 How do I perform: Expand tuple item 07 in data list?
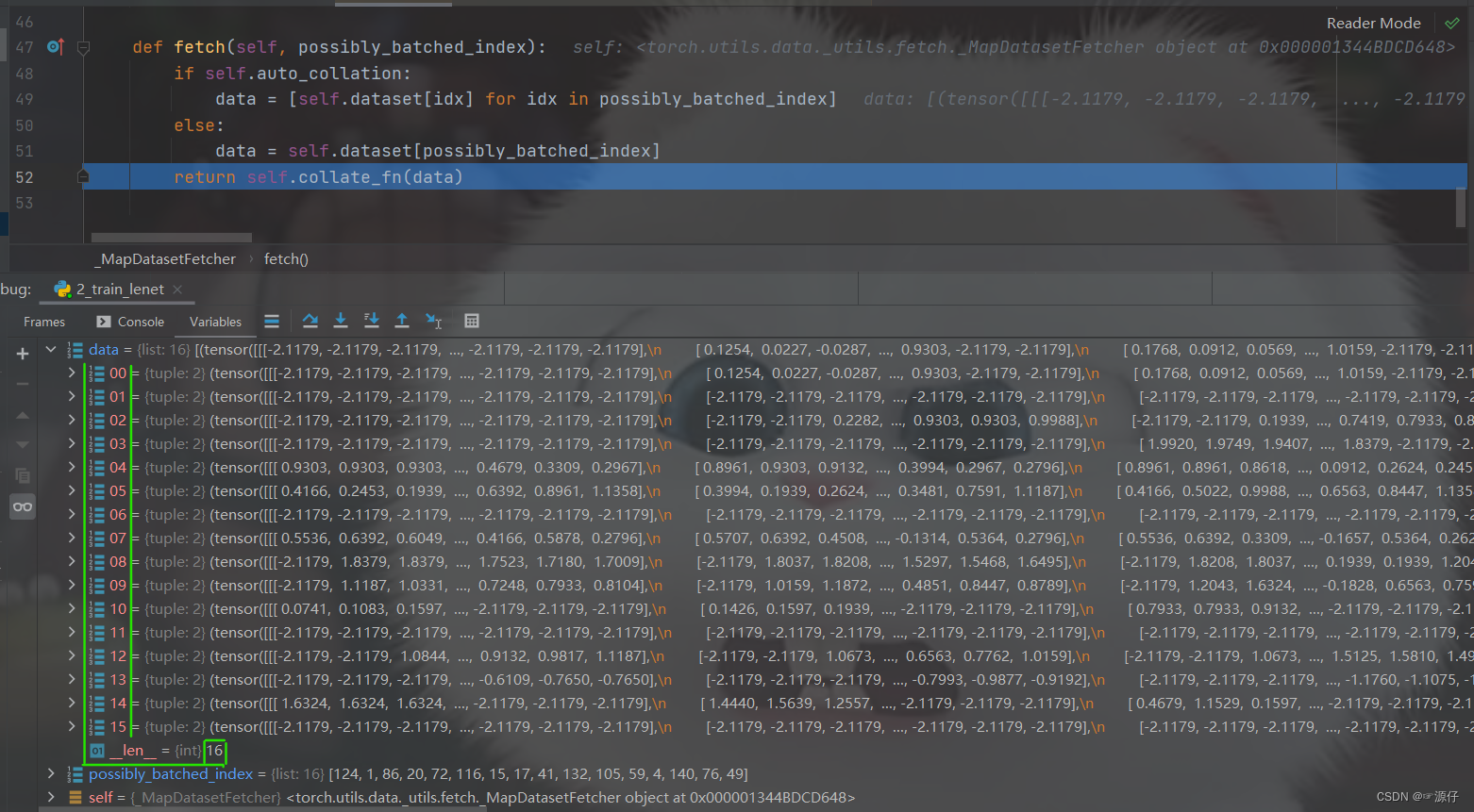tap(72, 539)
